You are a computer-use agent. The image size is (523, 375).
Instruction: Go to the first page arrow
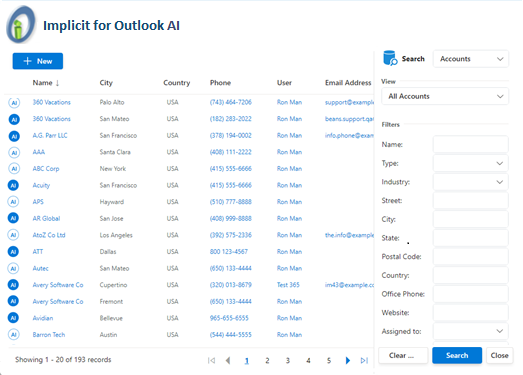click(x=211, y=360)
